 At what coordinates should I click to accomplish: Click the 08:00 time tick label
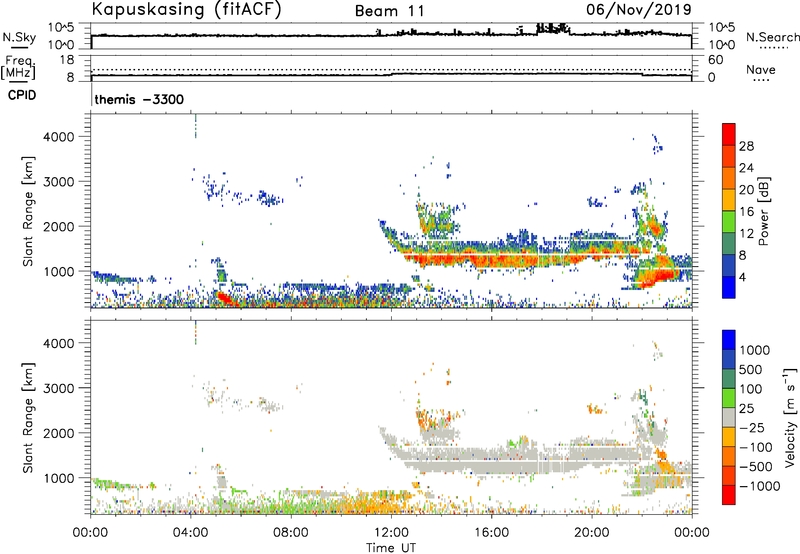291,533
